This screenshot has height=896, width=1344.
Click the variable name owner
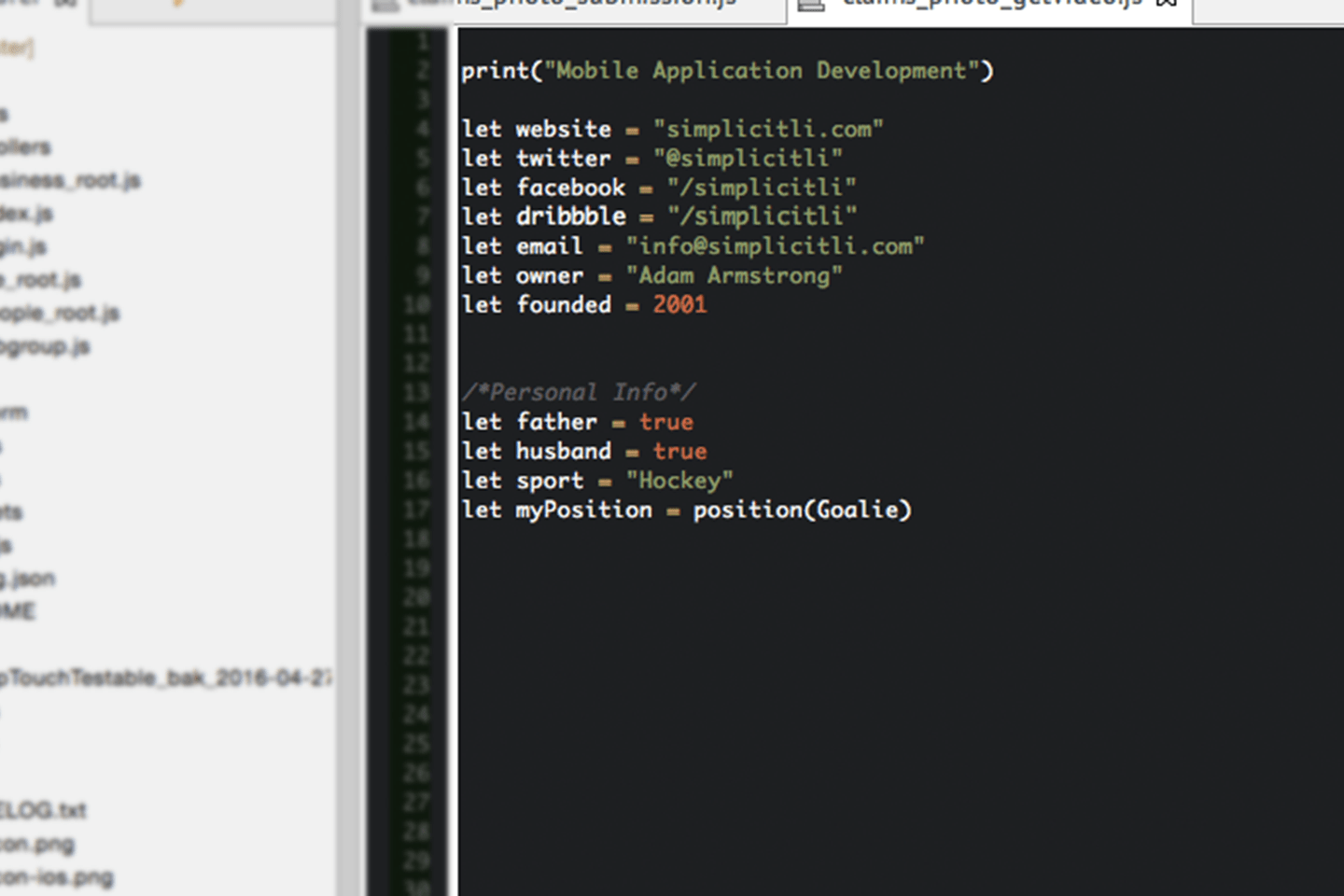(x=550, y=275)
